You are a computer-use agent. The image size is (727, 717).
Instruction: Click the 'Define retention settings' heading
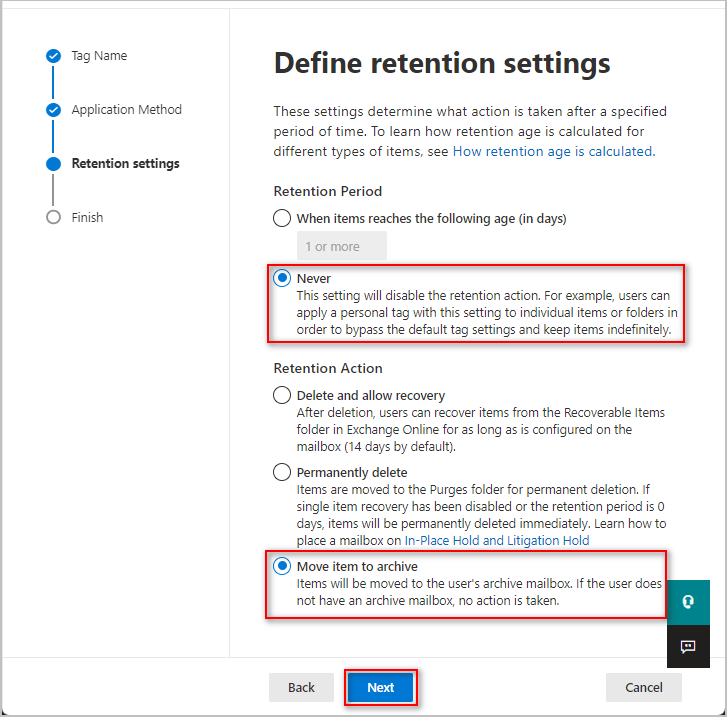click(x=442, y=64)
